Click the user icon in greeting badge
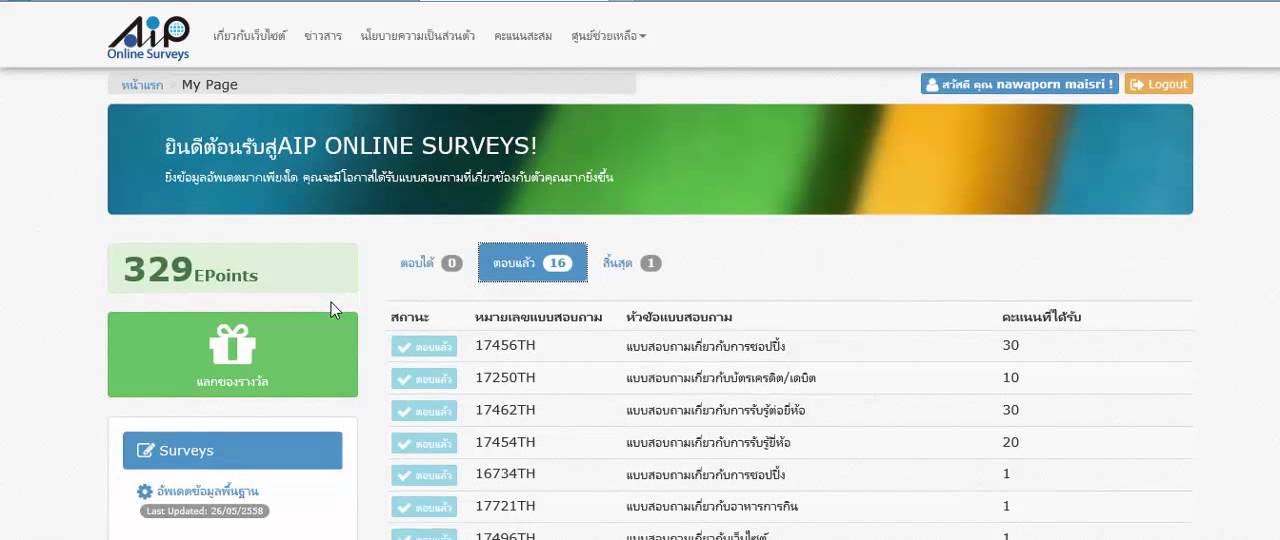This screenshot has width=1280, height=540. [932, 85]
